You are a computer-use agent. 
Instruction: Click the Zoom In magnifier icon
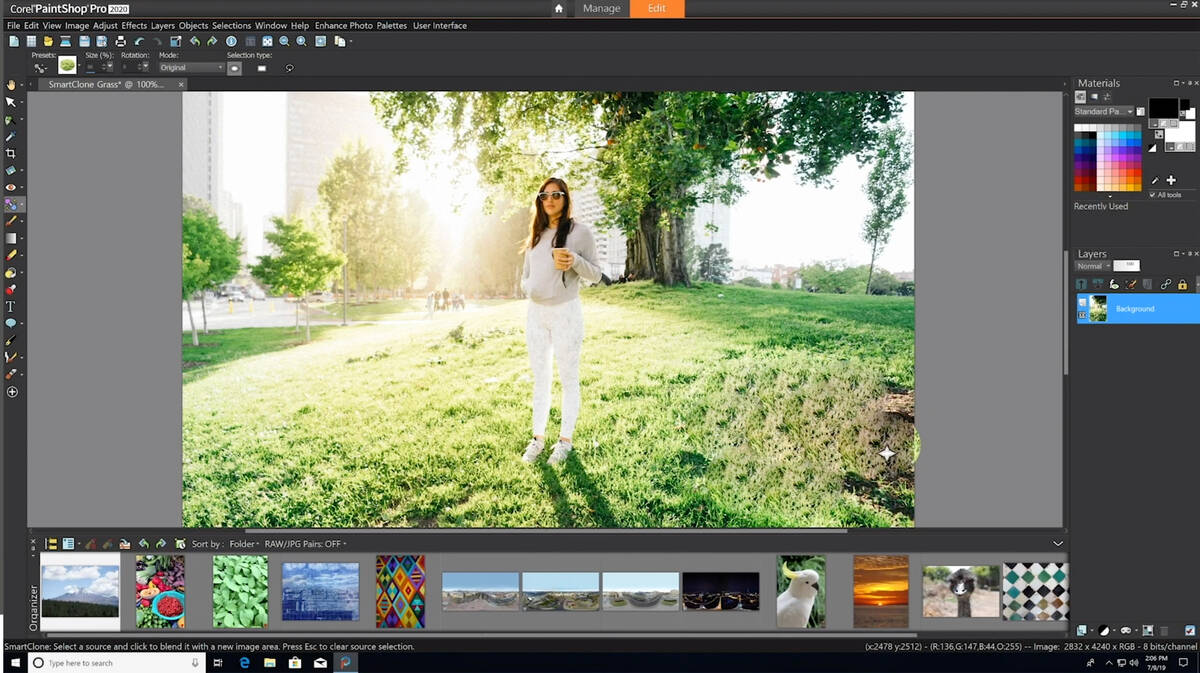click(x=301, y=41)
